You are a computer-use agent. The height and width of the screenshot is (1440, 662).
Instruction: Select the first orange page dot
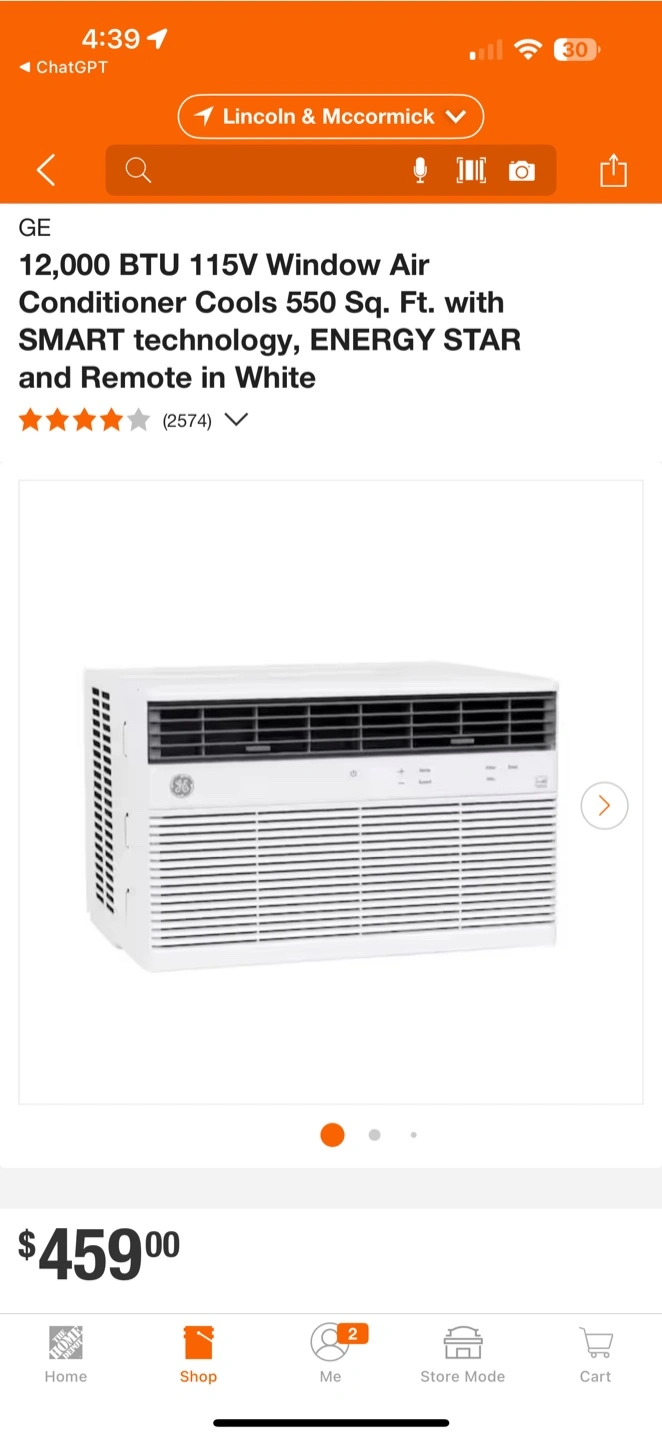(332, 1135)
